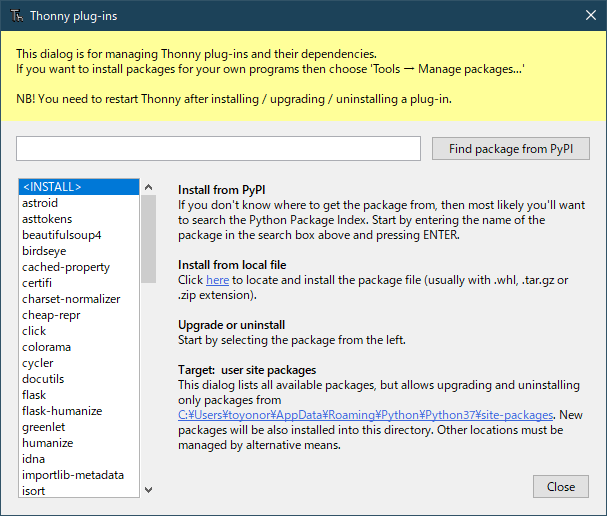Click the package list scroll down arrow

(148, 490)
